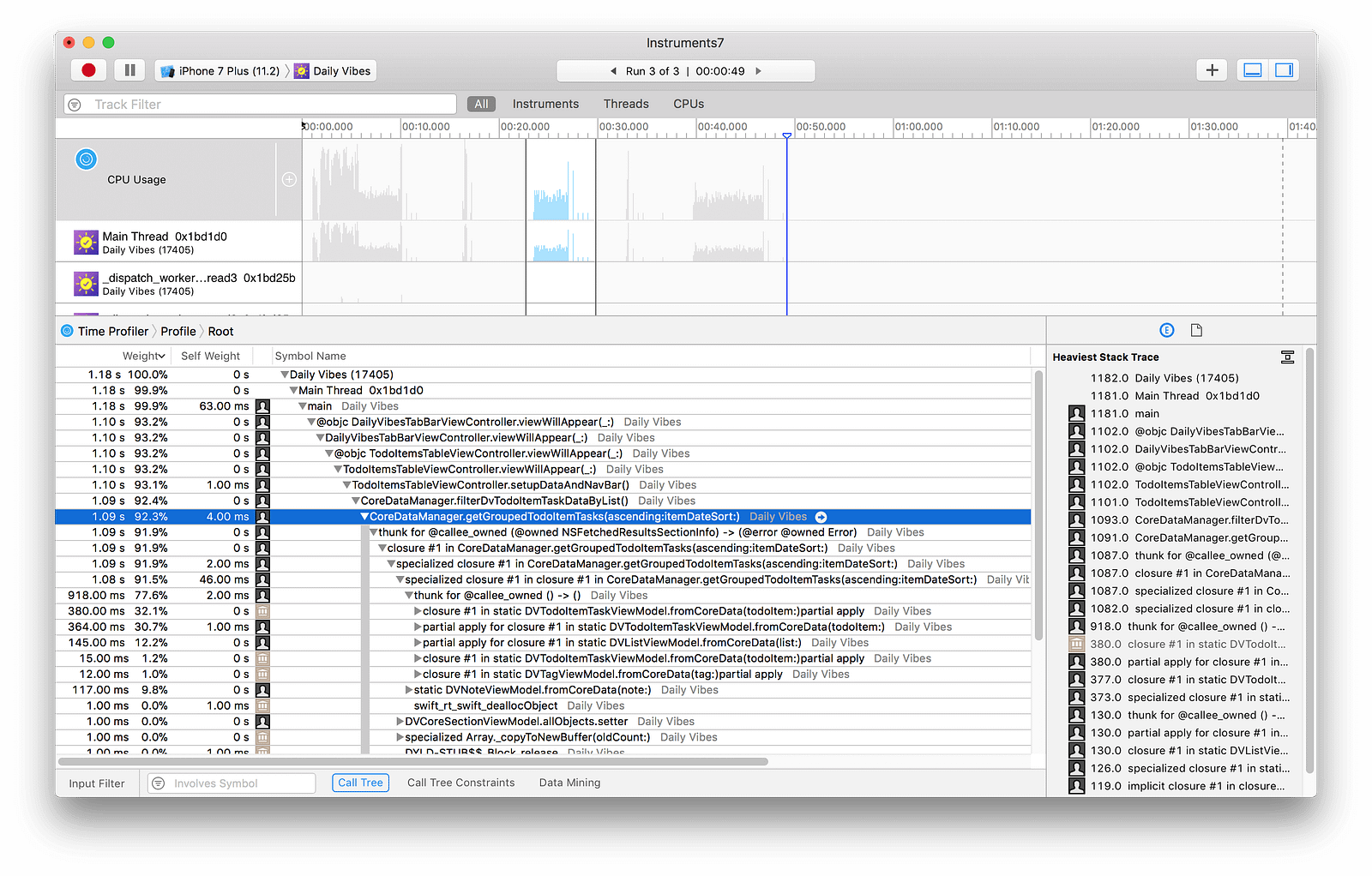This screenshot has height=876, width=1372.
Task: Toggle the Call Tree options button
Action: 360,783
